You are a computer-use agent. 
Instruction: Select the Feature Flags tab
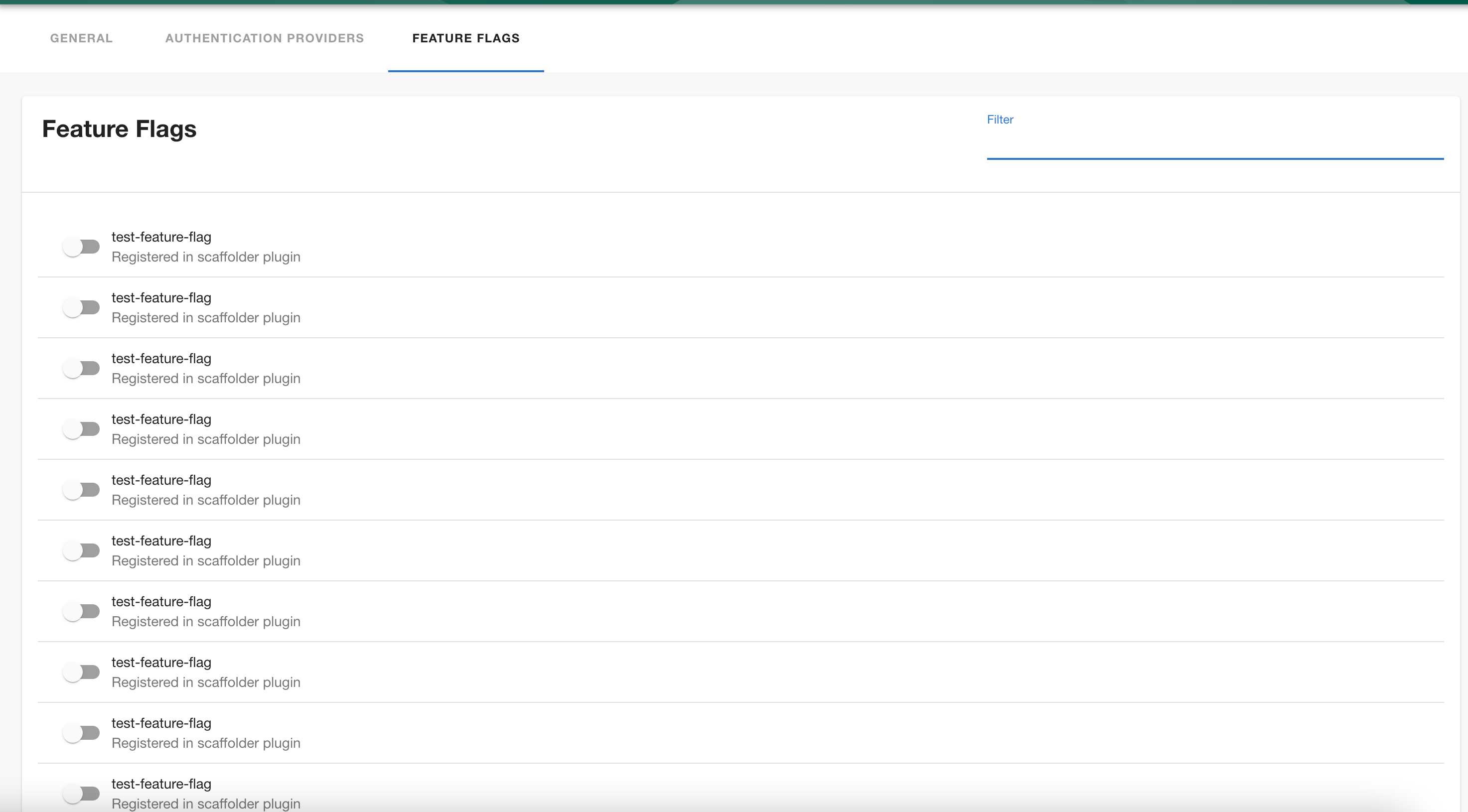pyautogui.click(x=465, y=38)
